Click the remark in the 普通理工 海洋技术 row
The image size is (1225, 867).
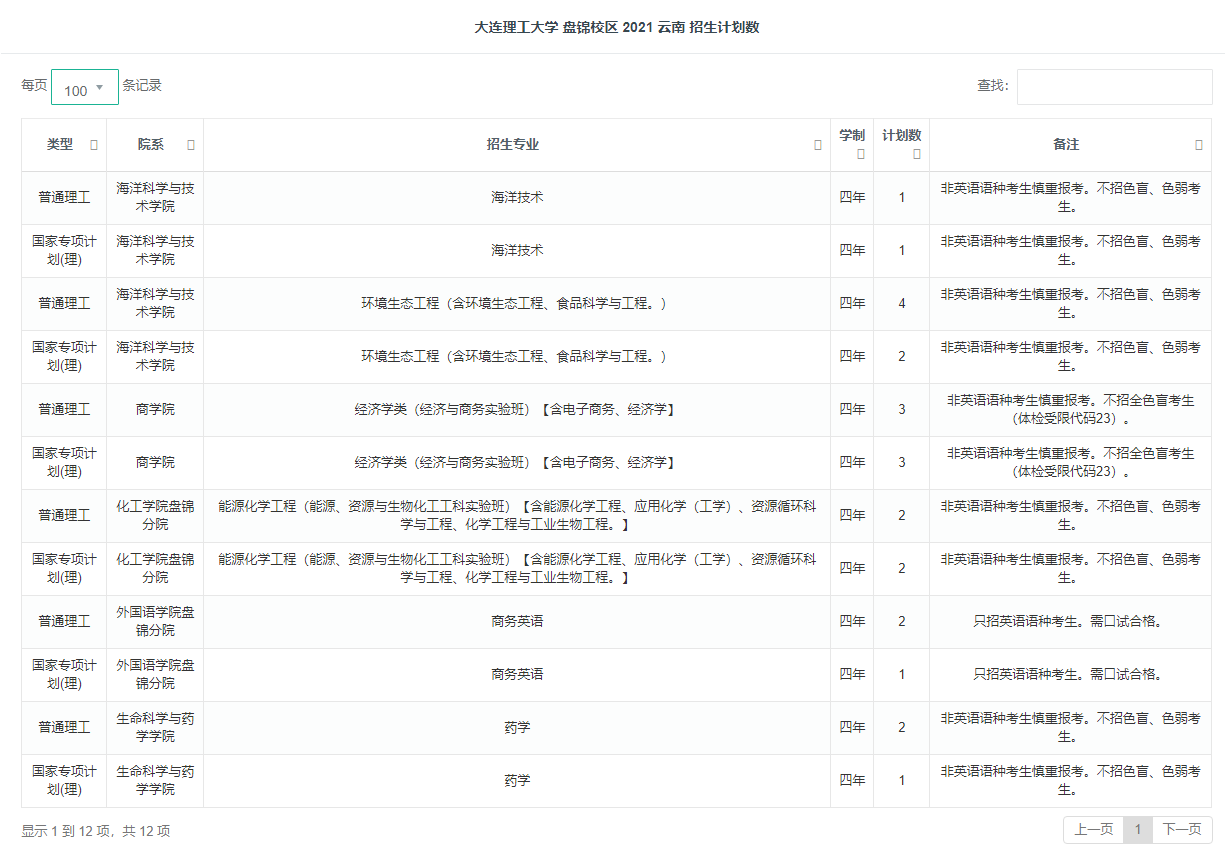pos(1070,198)
